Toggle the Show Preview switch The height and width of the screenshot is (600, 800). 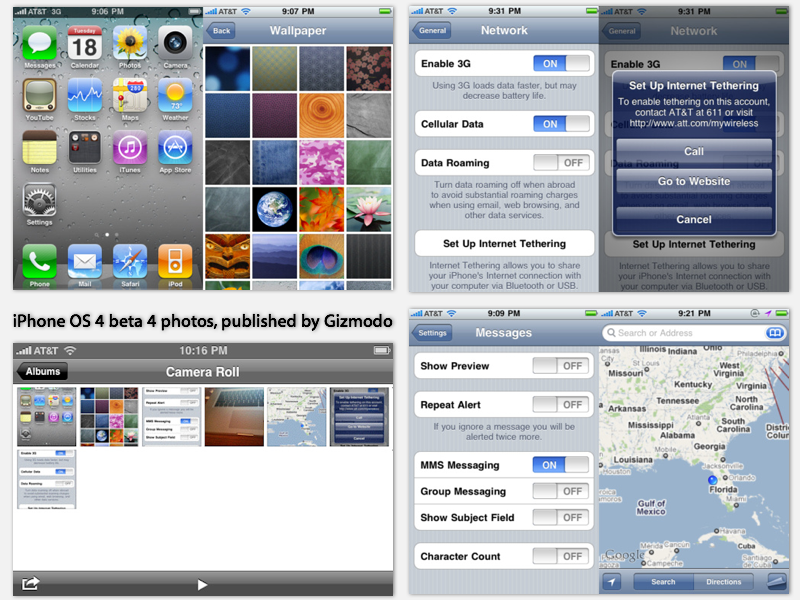(561, 366)
